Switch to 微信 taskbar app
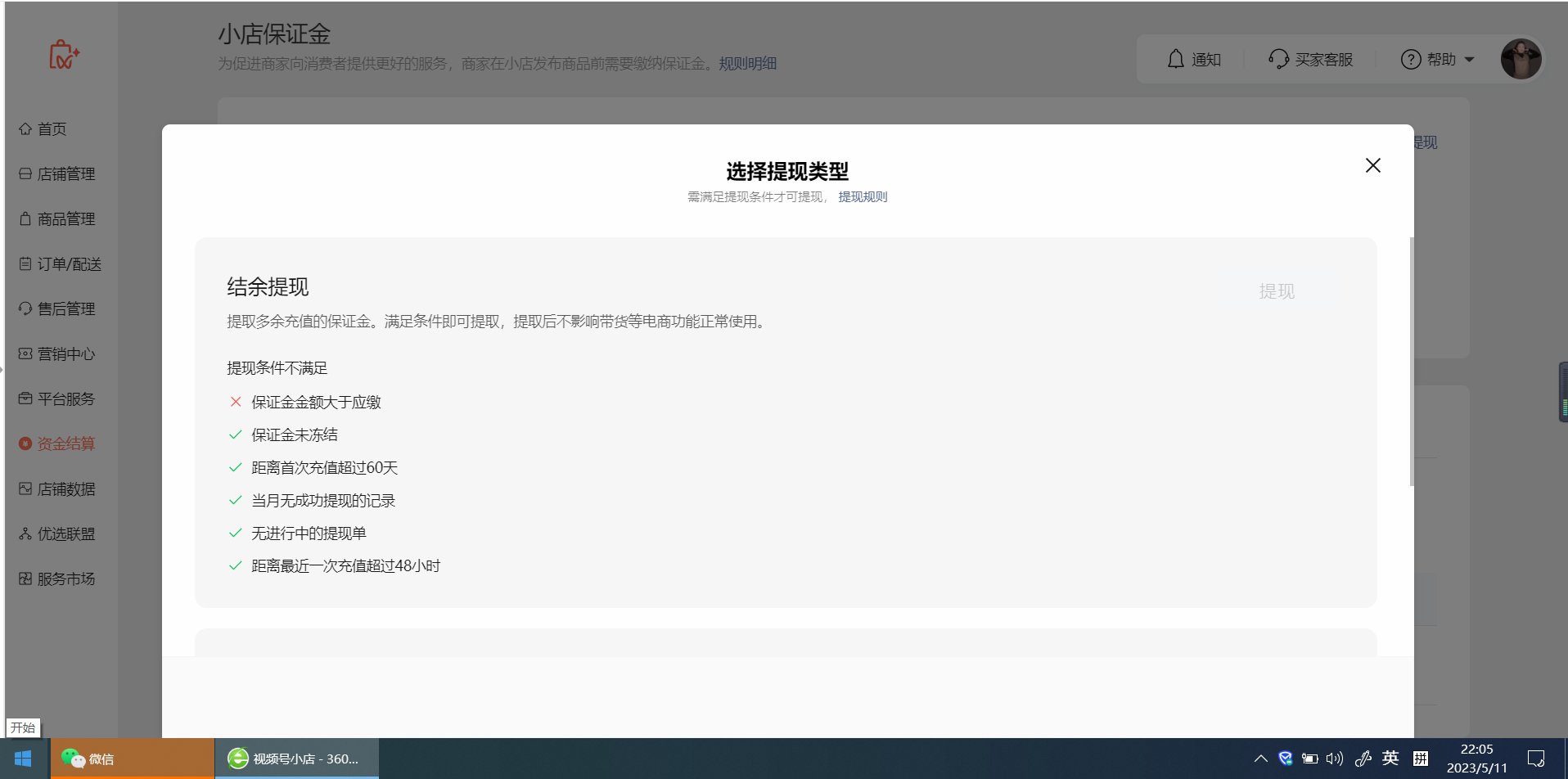 tap(133, 759)
